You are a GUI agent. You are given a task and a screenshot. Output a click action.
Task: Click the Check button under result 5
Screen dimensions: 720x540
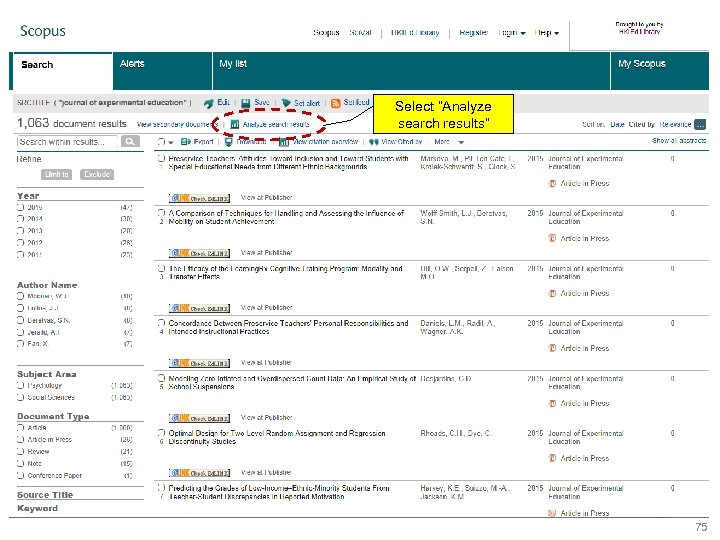[199, 418]
